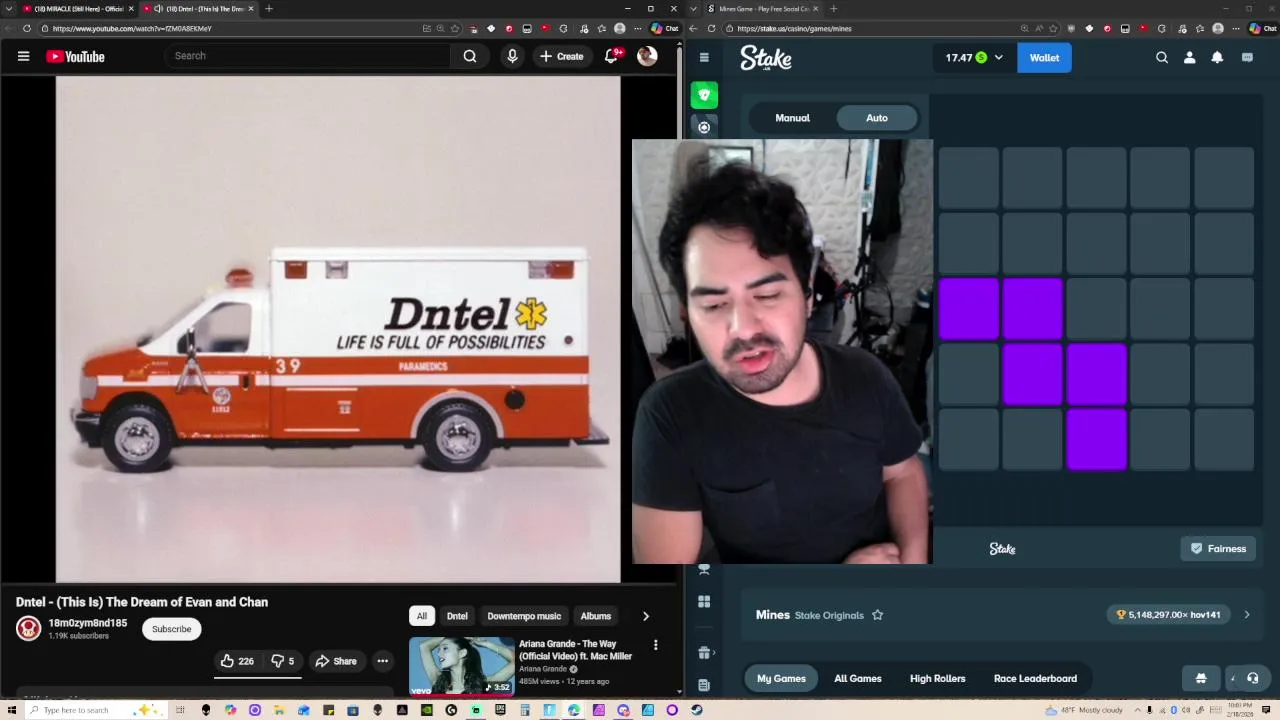The height and width of the screenshot is (720, 1280).
Task: Toggle the purple tile in third row first column
Action: [968, 309]
